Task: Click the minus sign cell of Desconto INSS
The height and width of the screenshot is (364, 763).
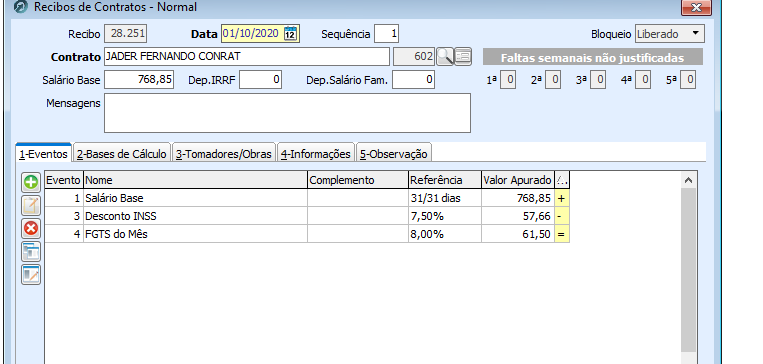Action: pos(562,216)
